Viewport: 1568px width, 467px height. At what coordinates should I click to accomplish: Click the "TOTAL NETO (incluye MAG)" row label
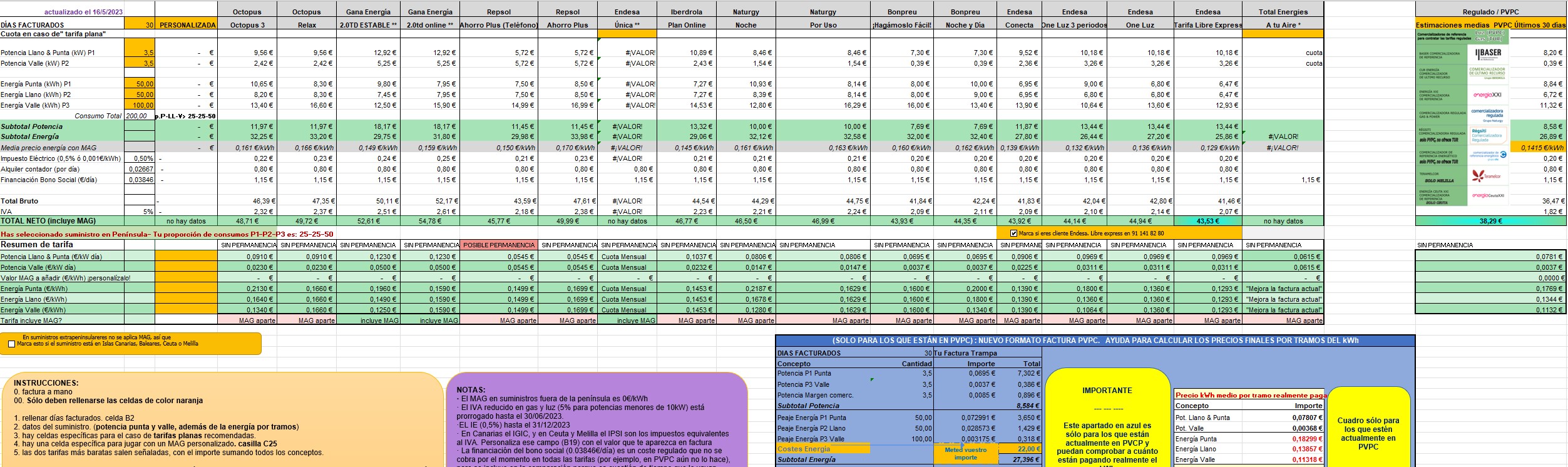[x=48, y=221]
